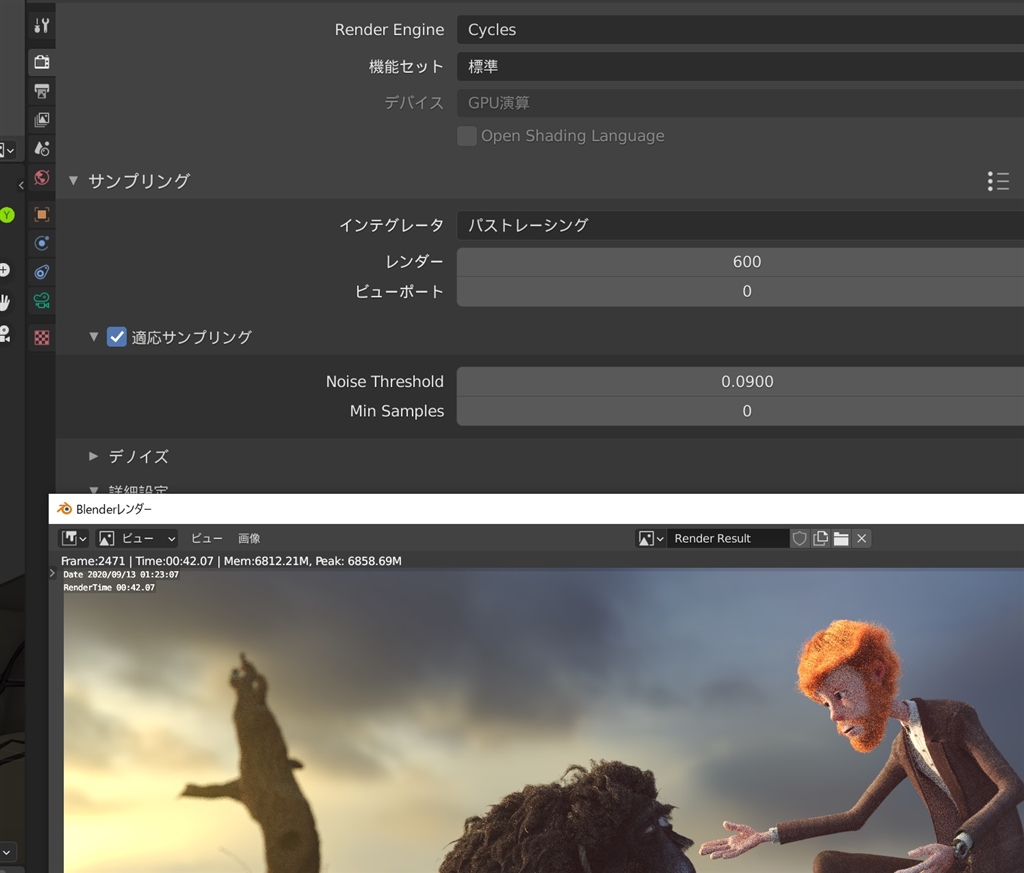Toggle fake user shield for Render Result
This screenshot has height=873, width=1024.
click(799, 538)
